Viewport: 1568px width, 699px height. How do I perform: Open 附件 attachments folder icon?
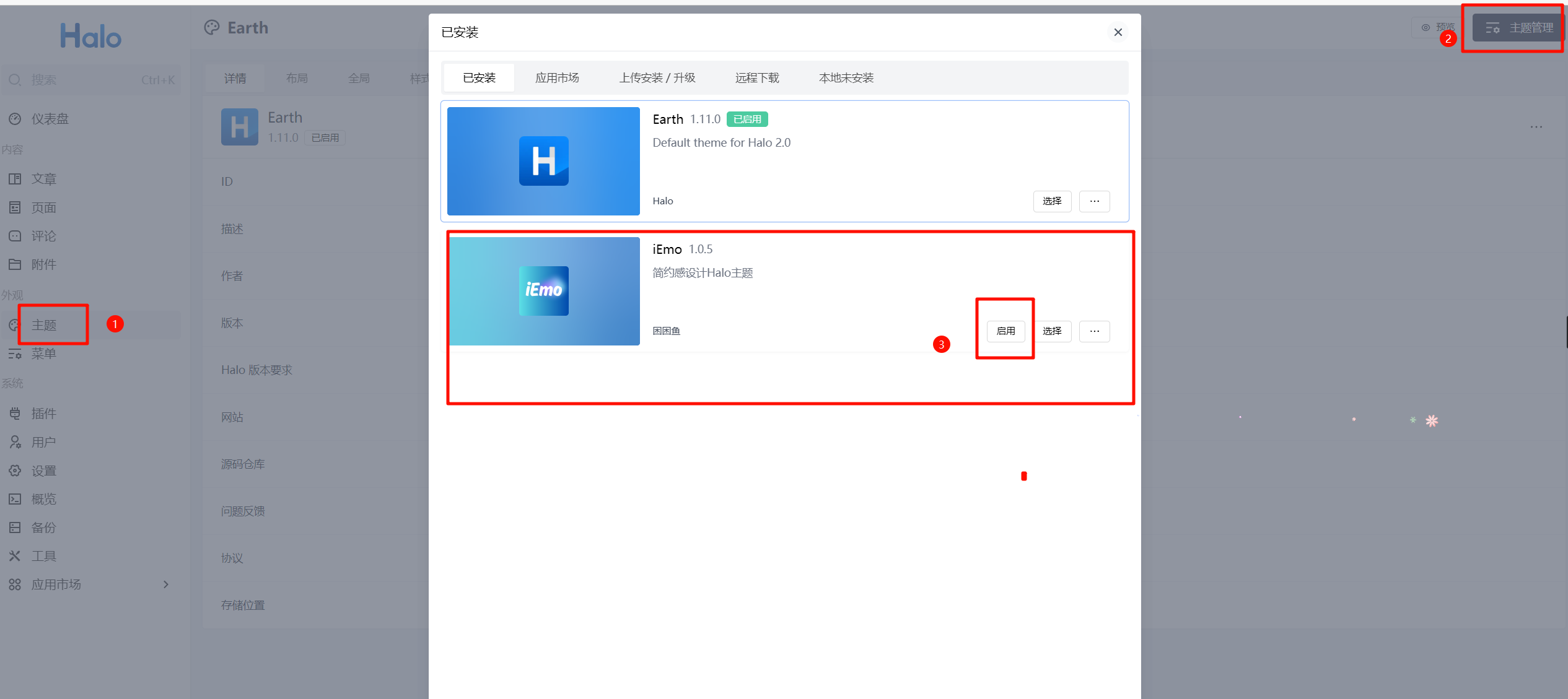(15, 264)
